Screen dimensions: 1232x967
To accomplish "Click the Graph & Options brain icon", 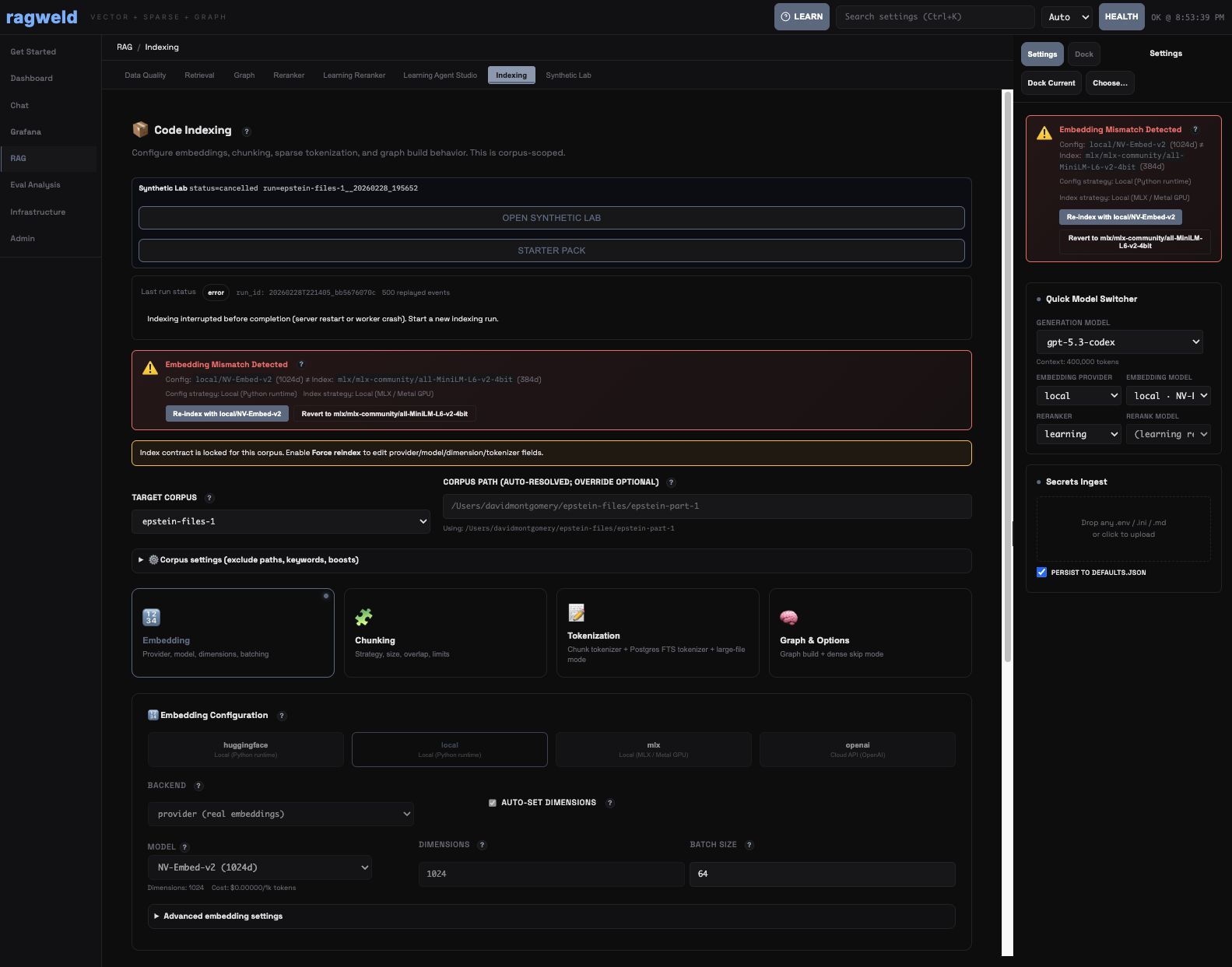I will click(788, 617).
